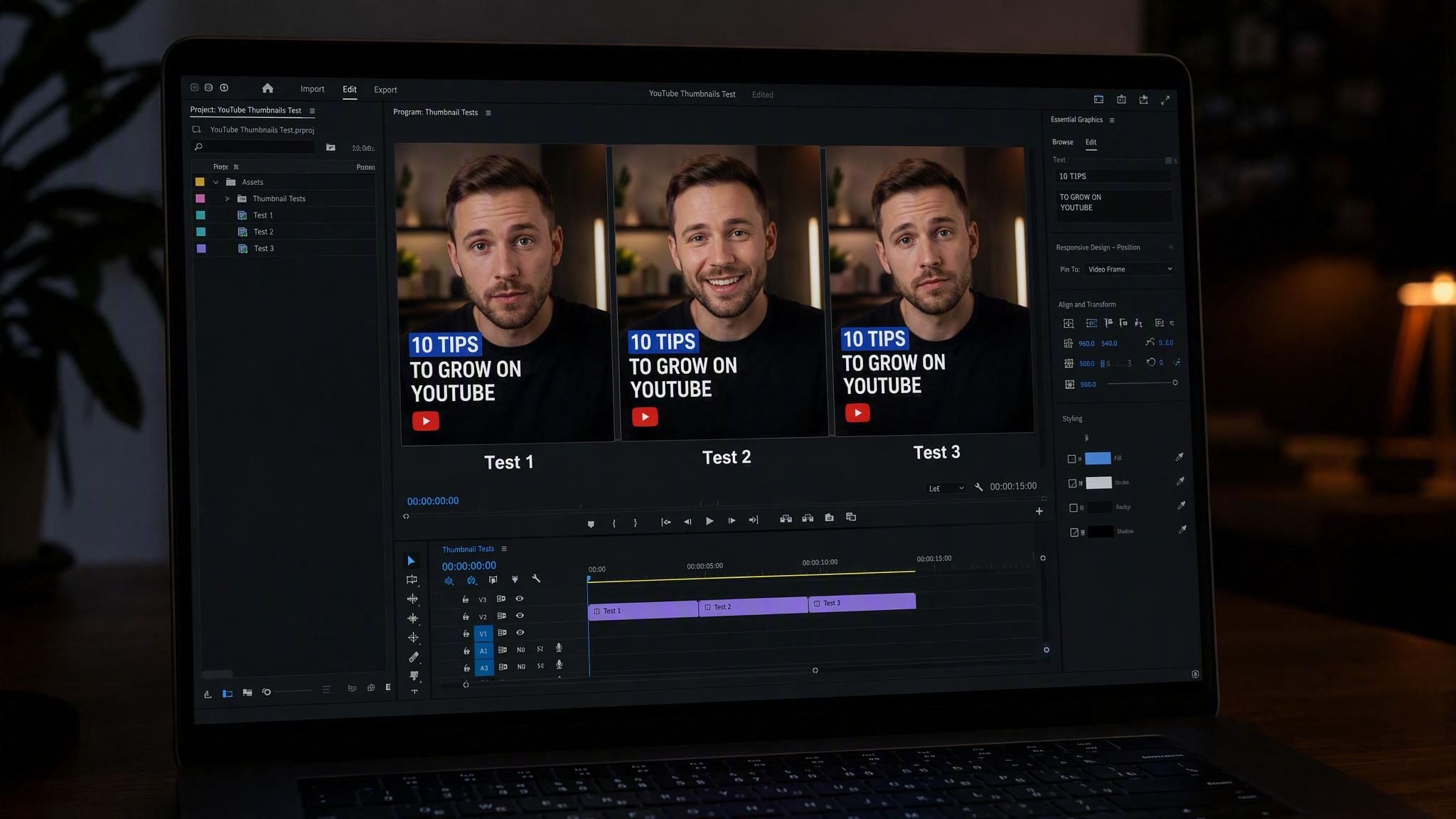Click the share/export icon in top-right header
Image resolution: width=1456 pixels, height=819 pixels.
[1143, 100]
